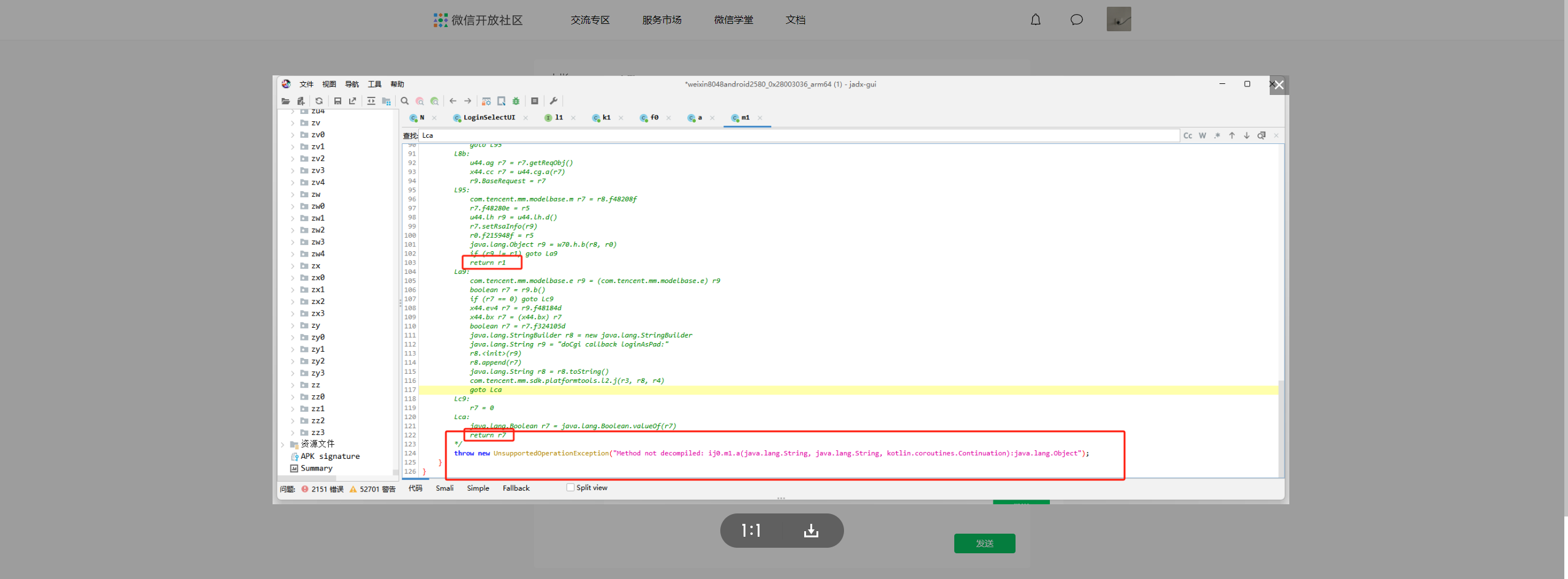Expand the zx folder in tree
This screenshot has height=579, width=1568.
point(293,266)
